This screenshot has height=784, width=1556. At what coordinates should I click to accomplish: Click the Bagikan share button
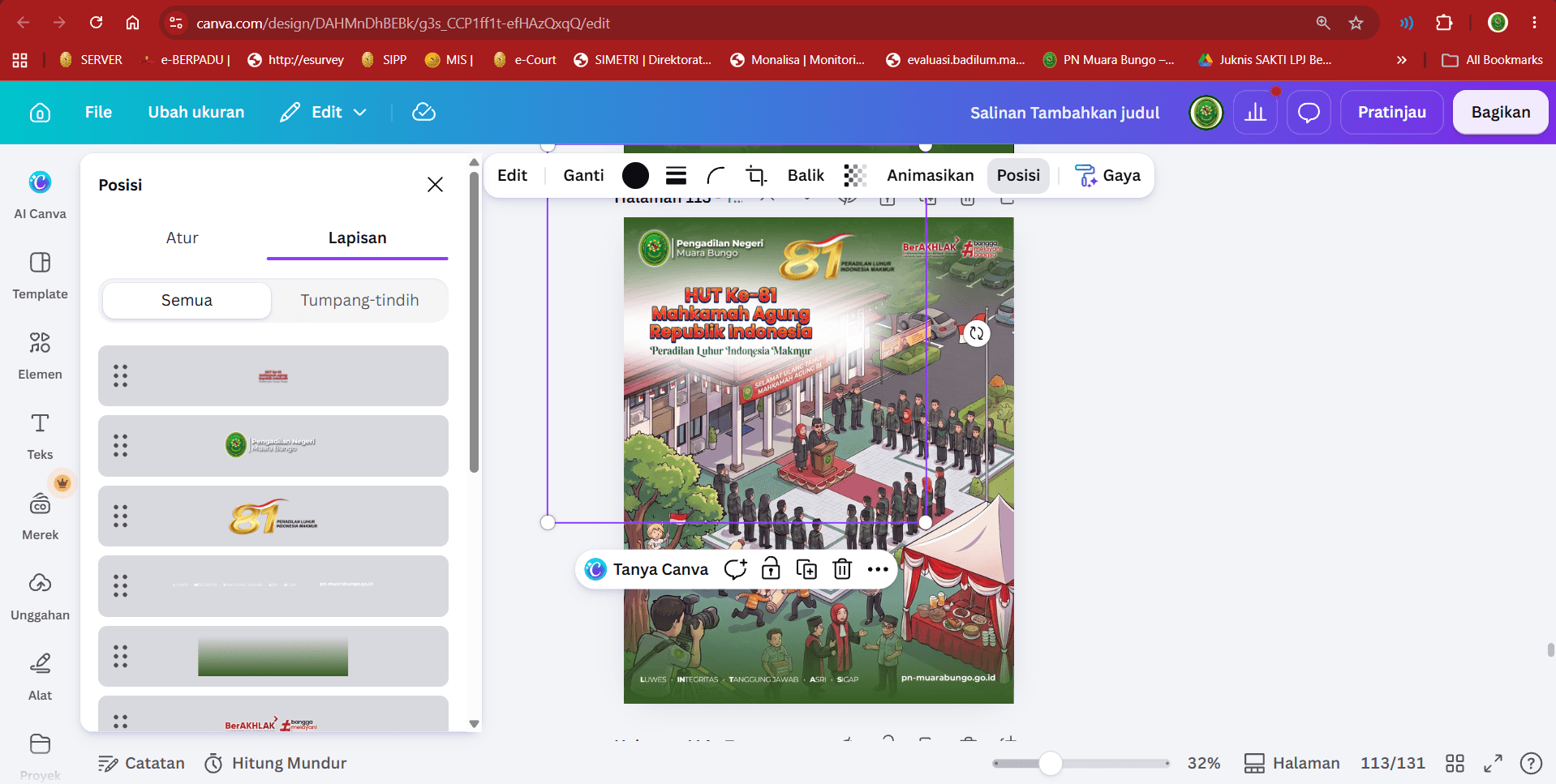1500,112
